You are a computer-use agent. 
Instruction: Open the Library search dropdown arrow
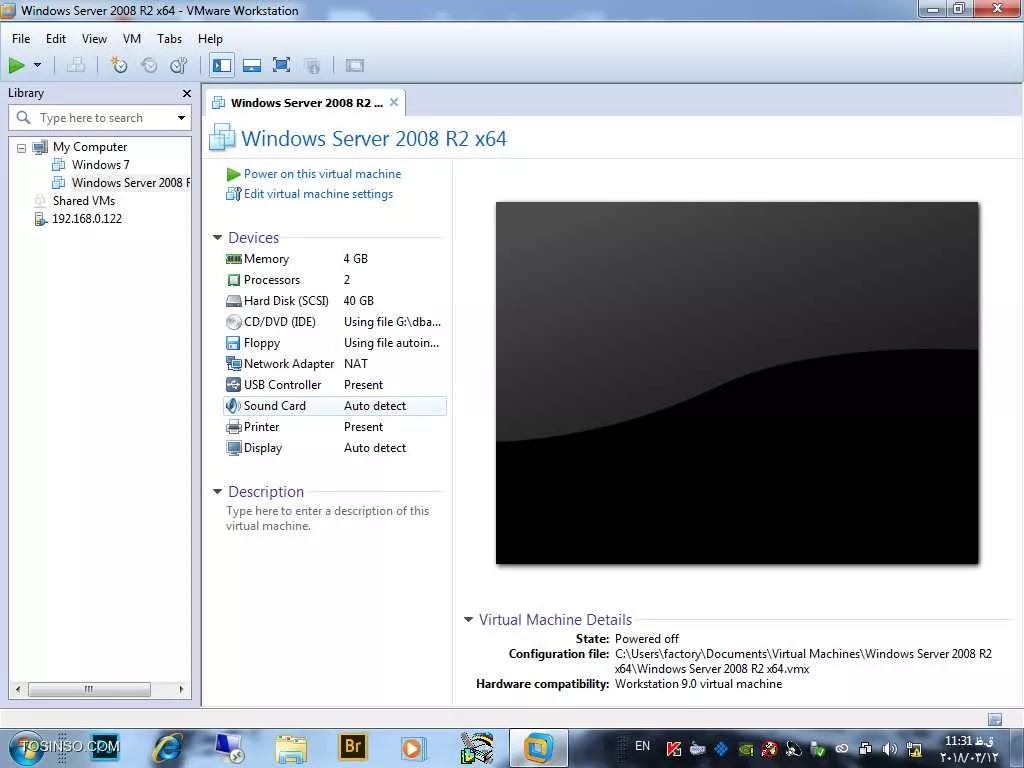pos(182,118)
